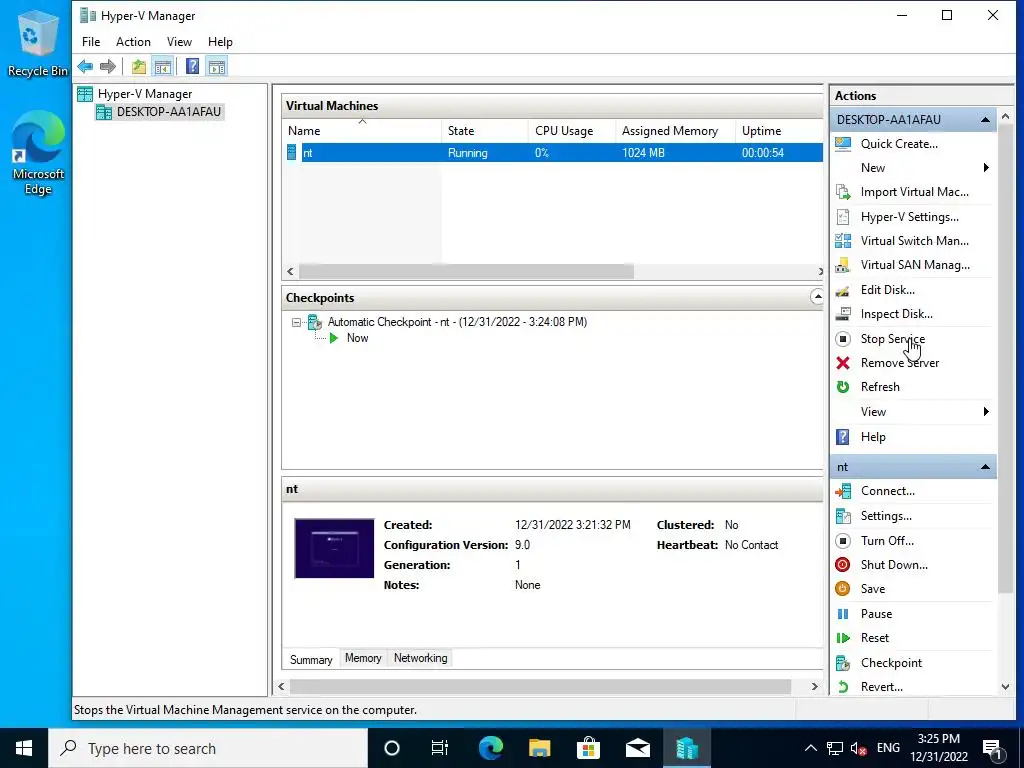Click the Actions pane scroll-down arrow
Image resolution: width=1024 pixels, height=768 pixels.
1005,687
